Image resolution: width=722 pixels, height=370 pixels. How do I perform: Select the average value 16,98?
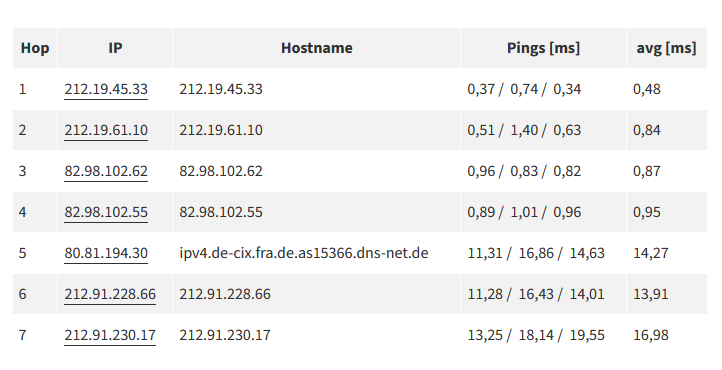point(651,335)
